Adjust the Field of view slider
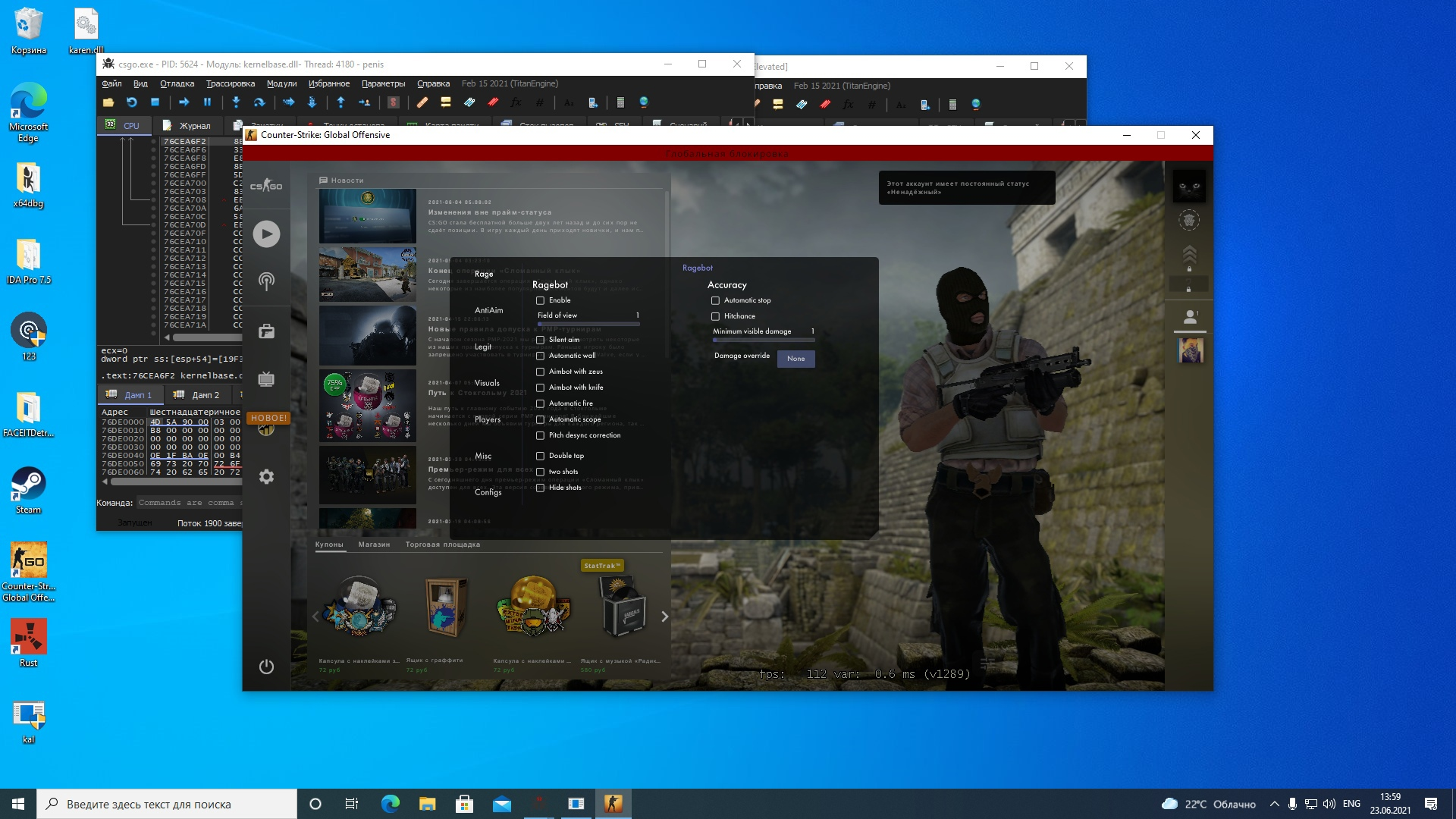The image size is (1456, 819). [588, 324]
